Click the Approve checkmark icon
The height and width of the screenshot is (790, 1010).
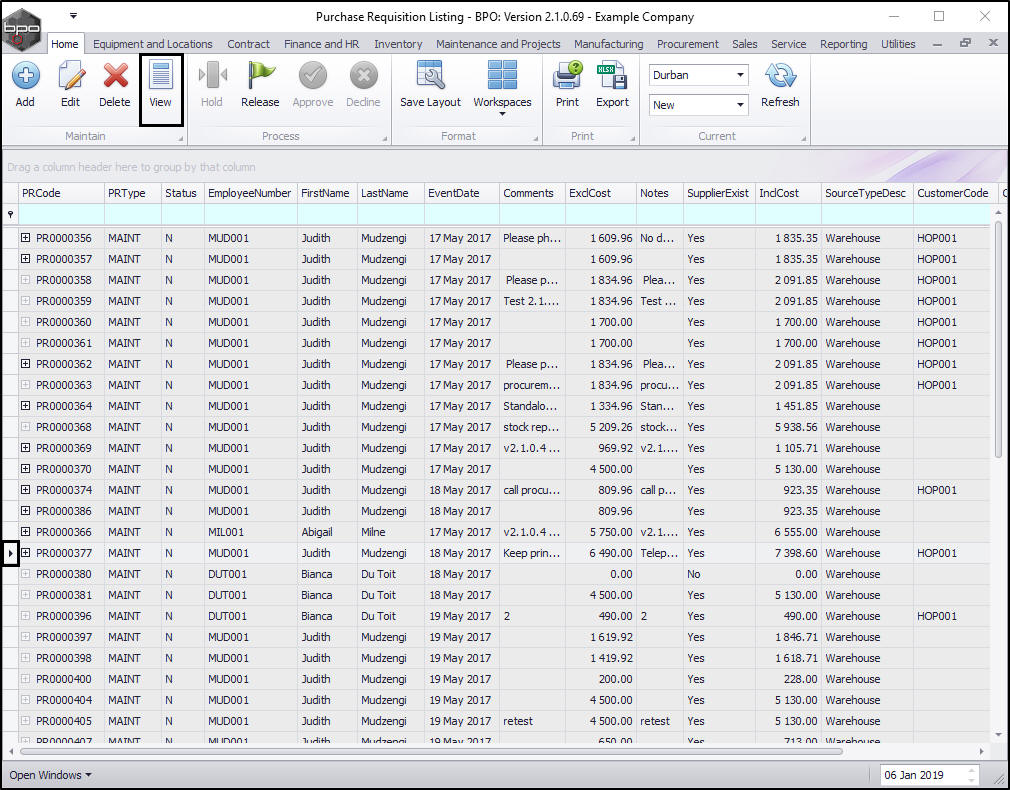pos(312,76)
